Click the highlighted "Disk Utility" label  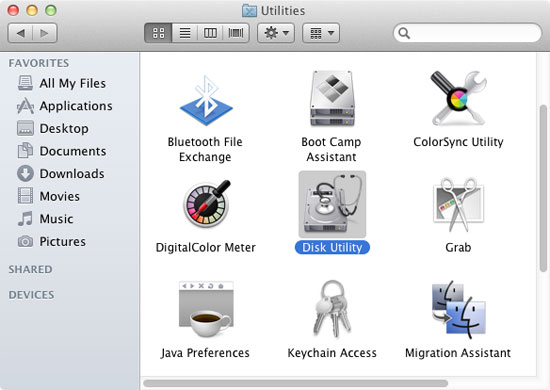(x=332, y=248)
